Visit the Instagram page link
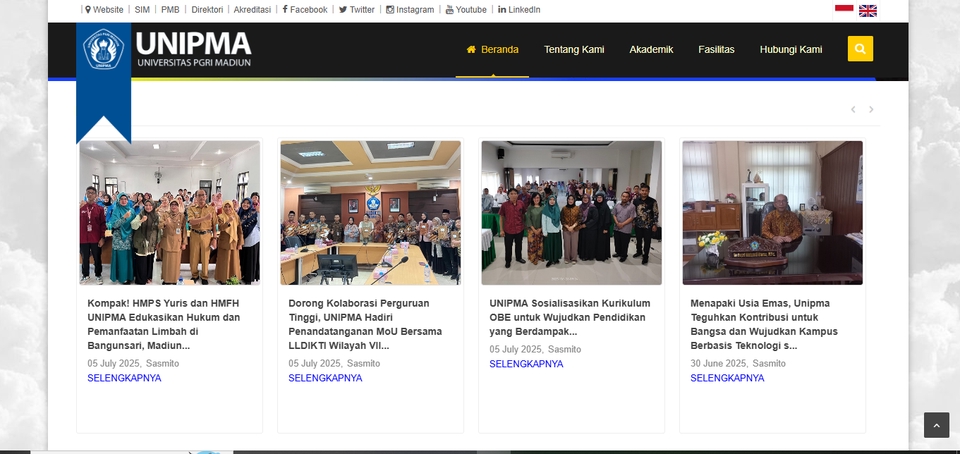The image size is (960, 454). click(410, 10)
